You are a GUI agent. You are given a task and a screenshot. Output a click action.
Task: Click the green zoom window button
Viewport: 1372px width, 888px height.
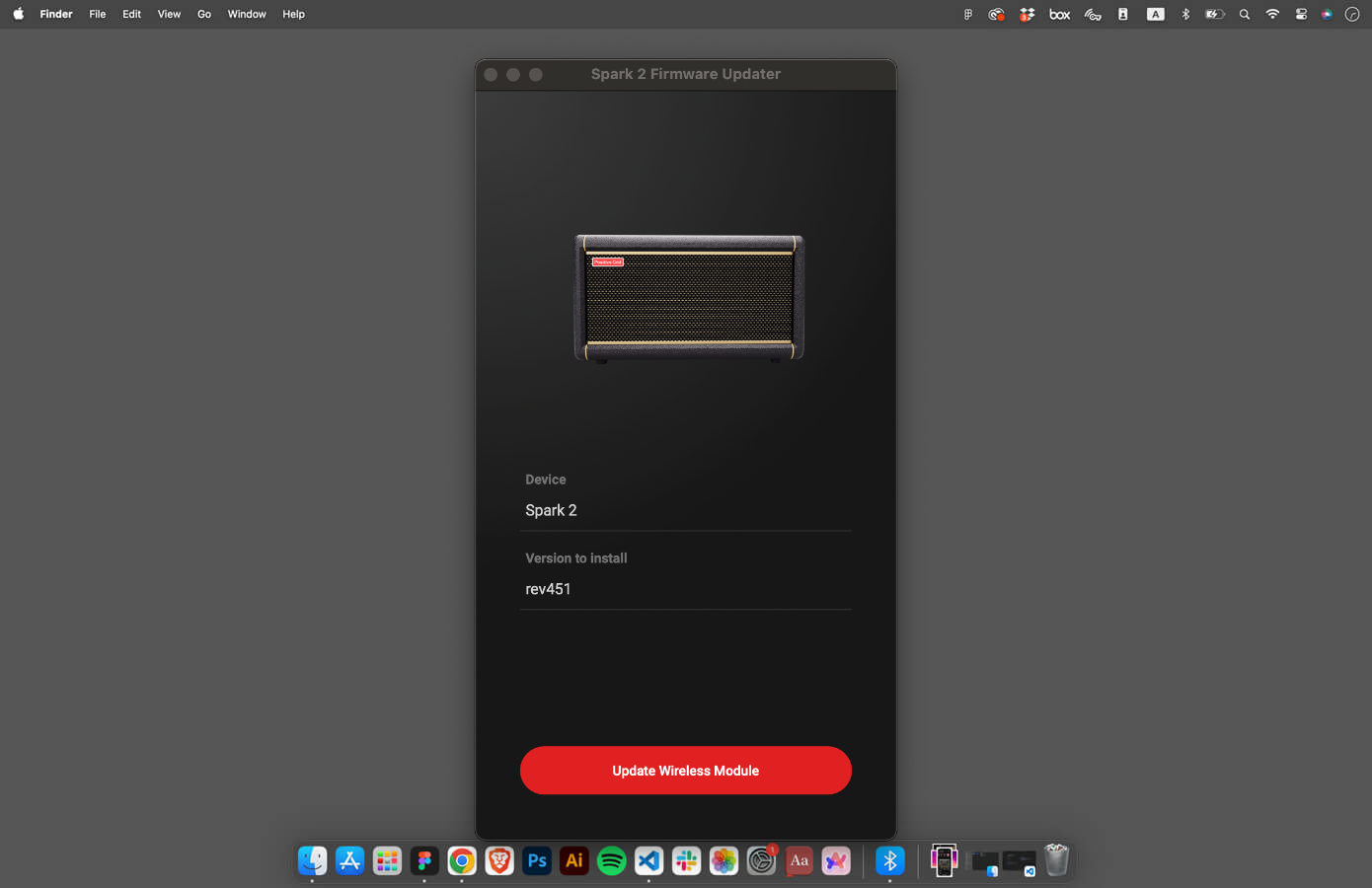536,75
